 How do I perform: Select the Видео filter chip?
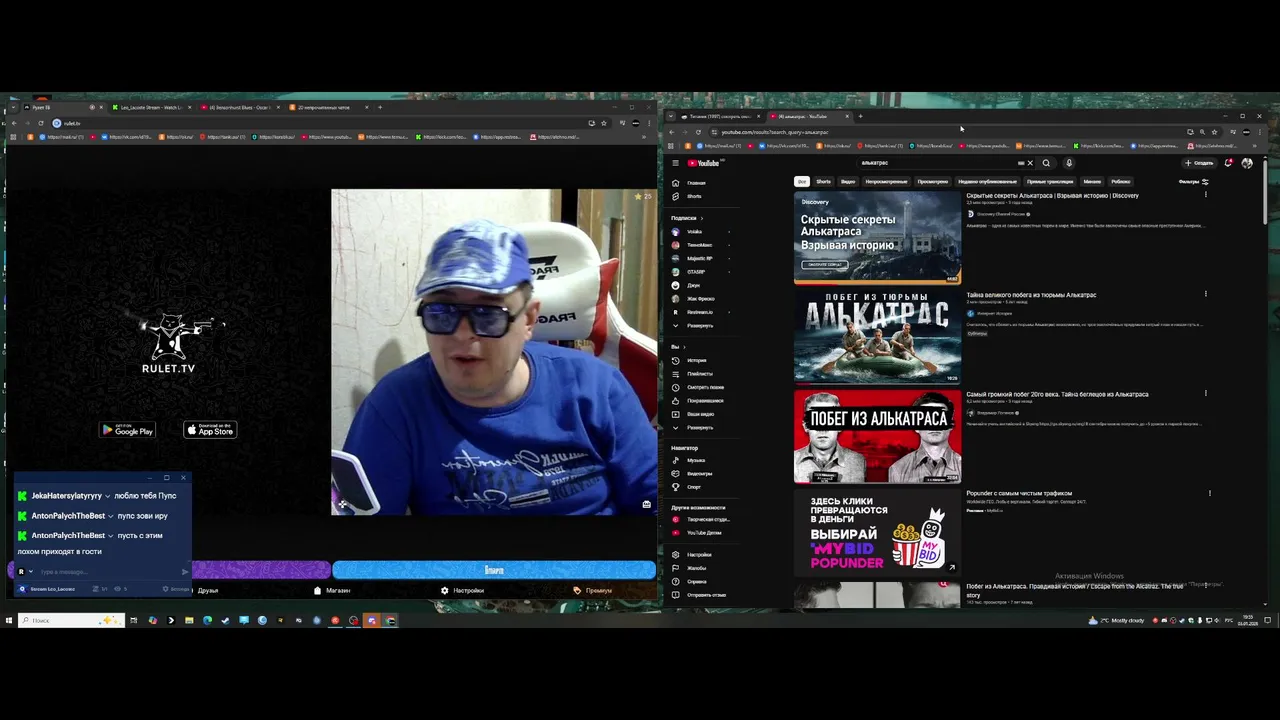pos(848,182)
